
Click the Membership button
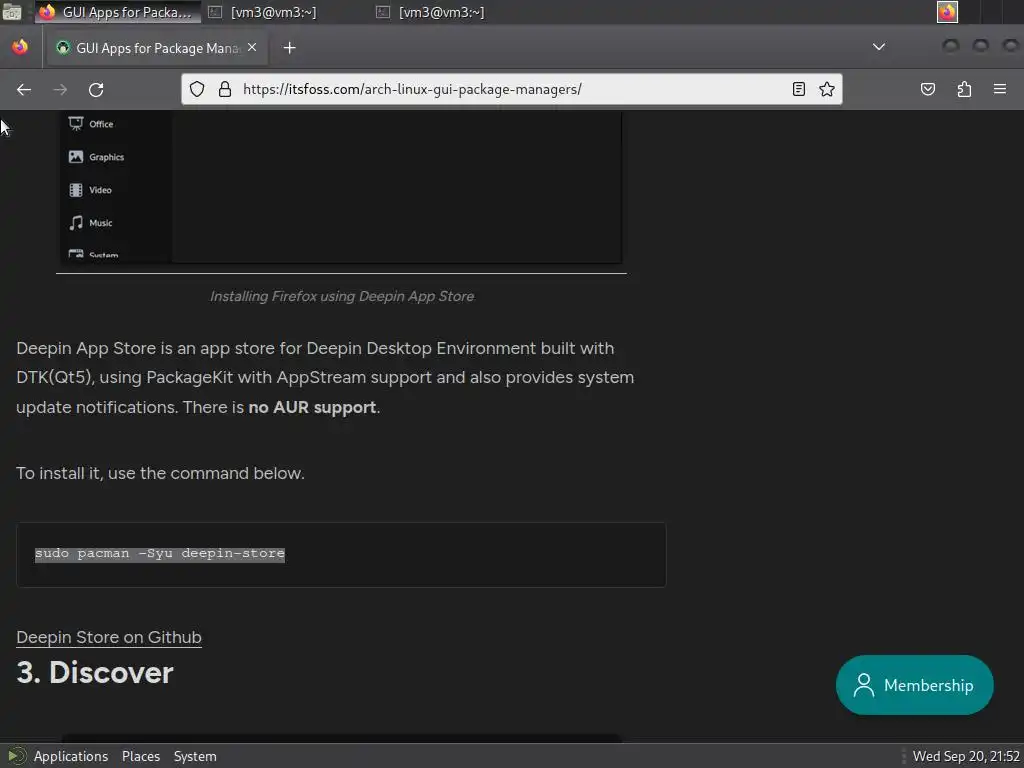click(x=914, y=685)
